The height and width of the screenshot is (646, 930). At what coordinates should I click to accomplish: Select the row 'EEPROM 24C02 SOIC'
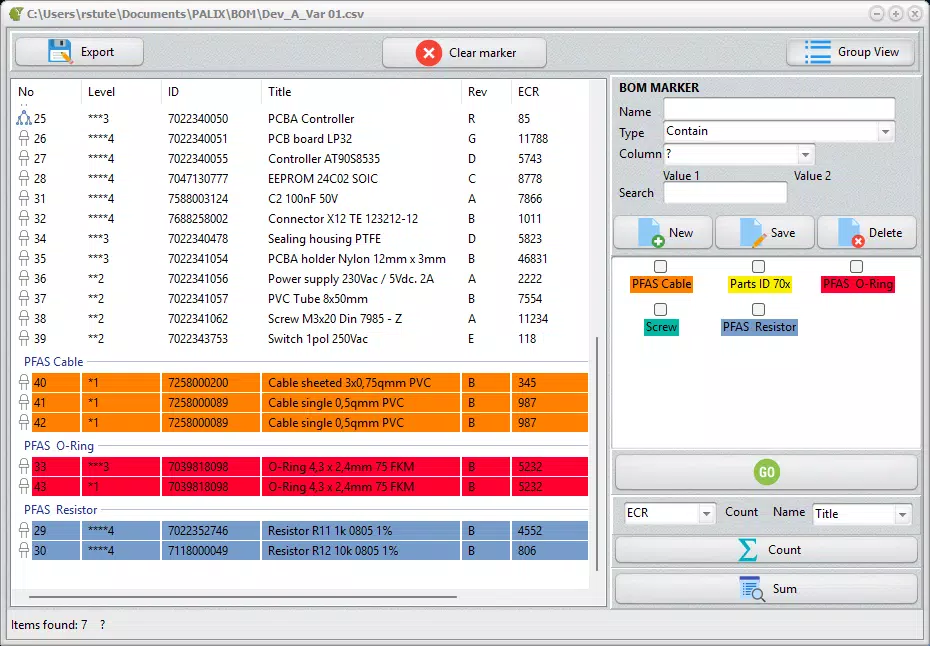point(302,179)
